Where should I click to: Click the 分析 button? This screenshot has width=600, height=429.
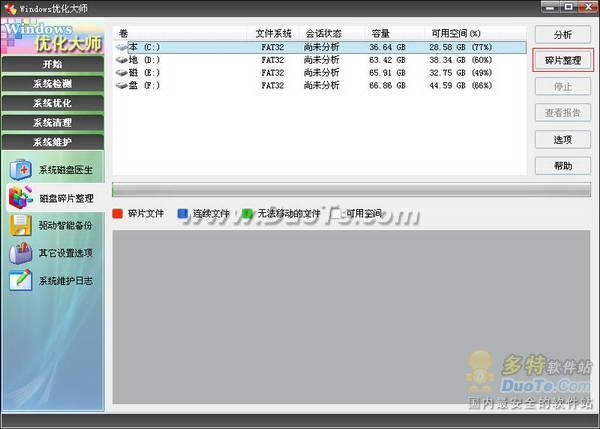562,35
